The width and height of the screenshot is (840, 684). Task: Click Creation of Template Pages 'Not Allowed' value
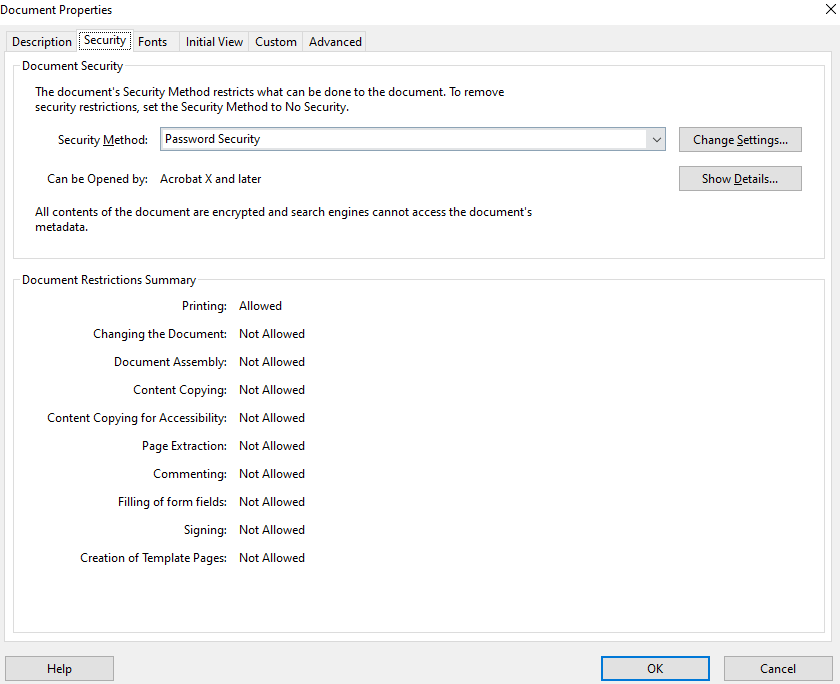coord(272,558)
